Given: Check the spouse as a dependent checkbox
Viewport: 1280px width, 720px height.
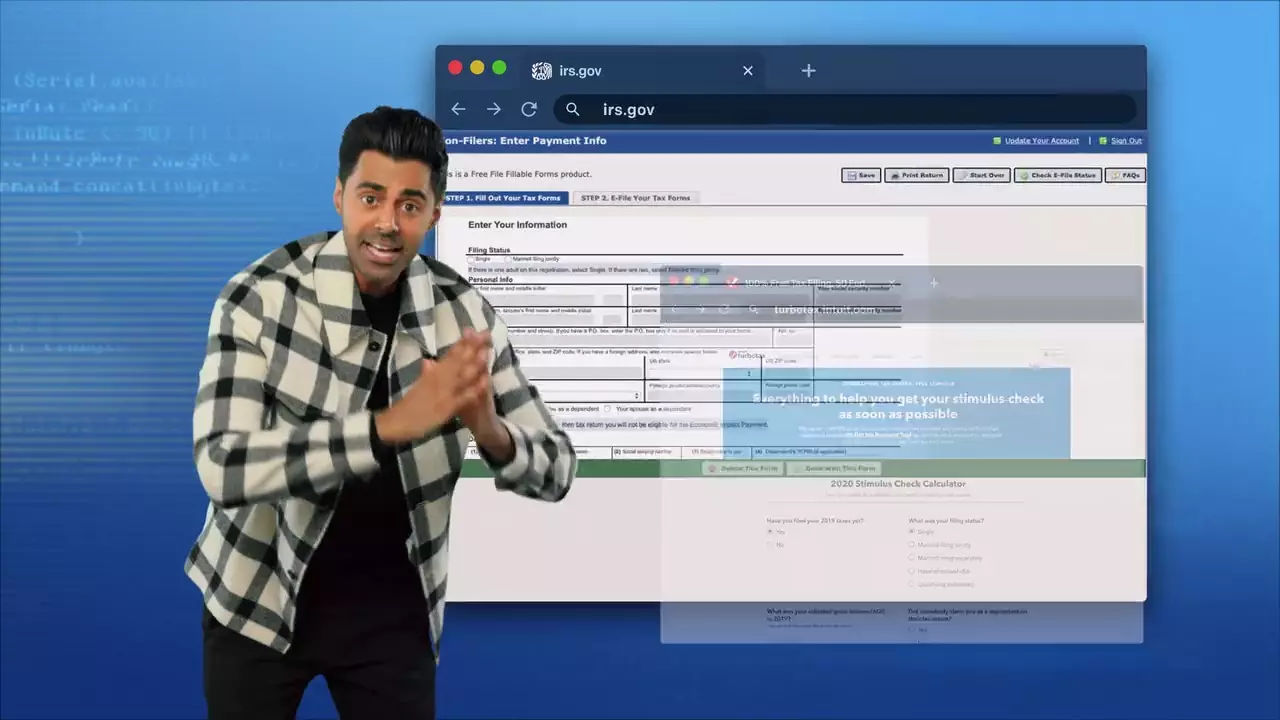Looking at the screenshot, I should click(608, 409).
